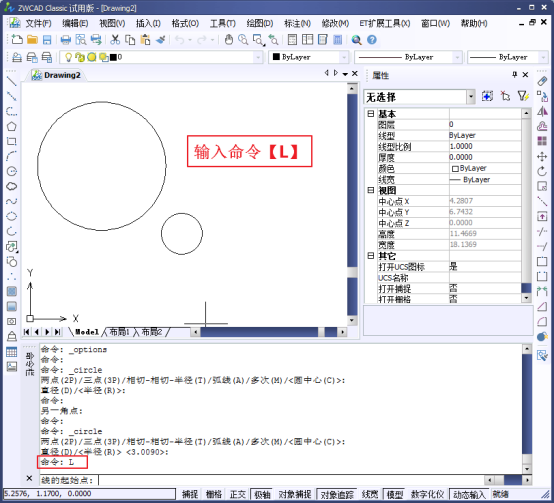The width and height of the screenshot is (554, 503).
Task: Click the Print icon in the toolbar
Action: click(x=66, y=40)
